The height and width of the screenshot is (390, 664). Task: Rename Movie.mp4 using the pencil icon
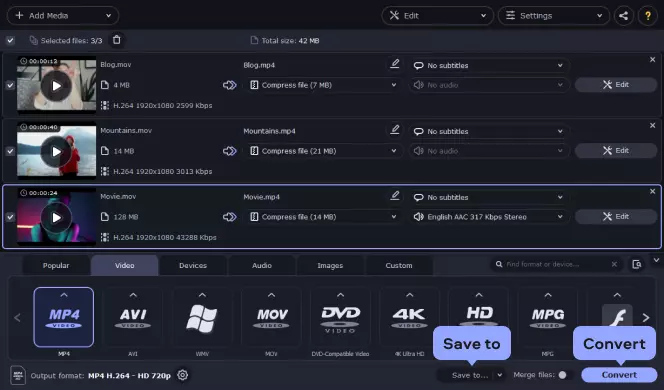click(x=395, y=196)
